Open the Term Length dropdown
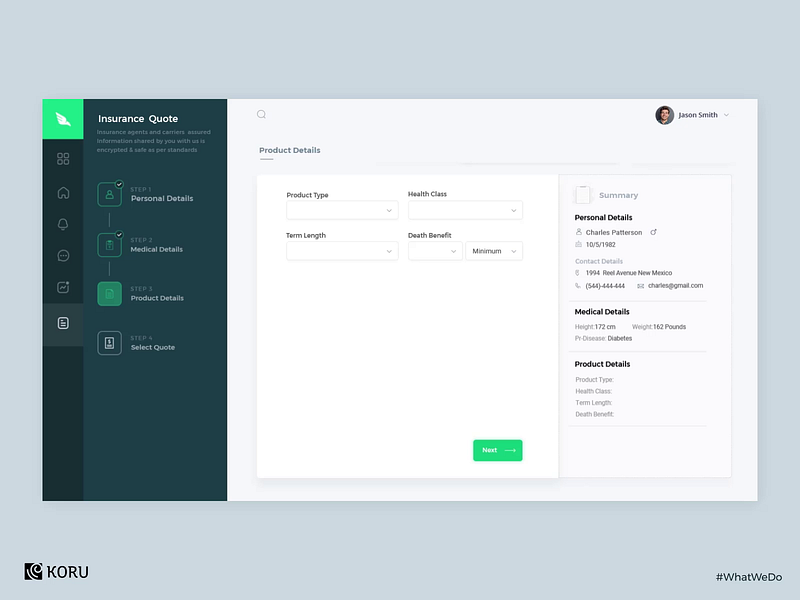The height and width of the screenshot is (600, 800). [342, 250]
